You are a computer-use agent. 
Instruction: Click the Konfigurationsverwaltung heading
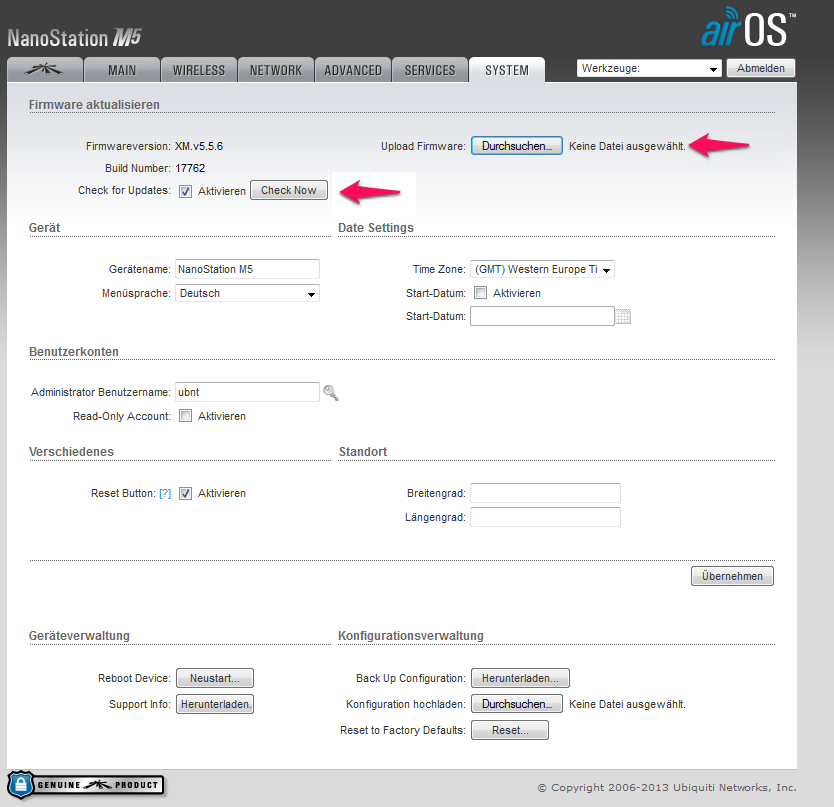(x=411, y=636)
